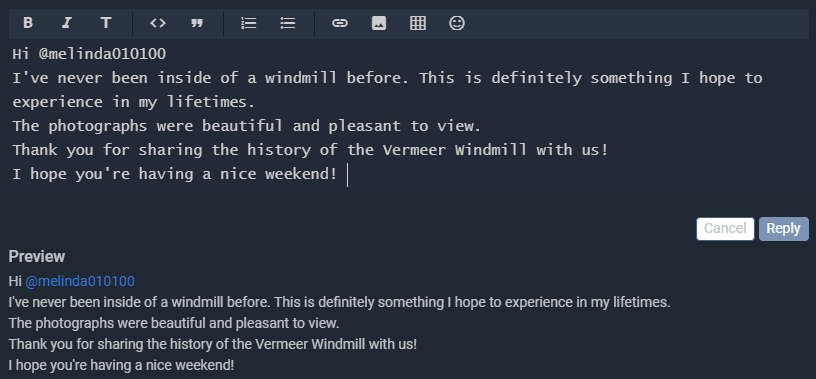Add a blockquote using the quotation marks icon
816x379 pixels.
point(197,23)
